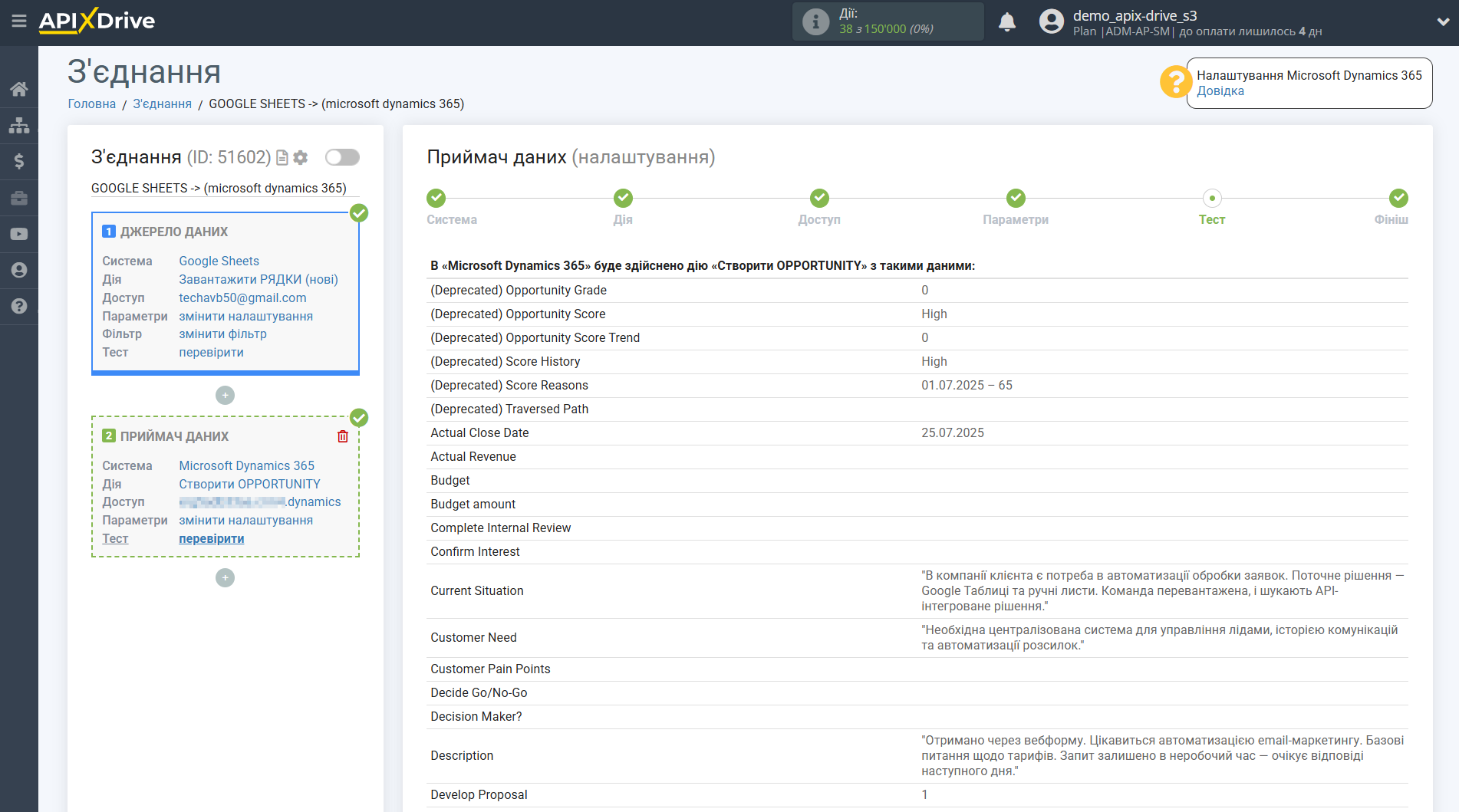Click змінити фільтр link
The height and width of the screenshot is (812, 1459).
pyautogui.click(x=222, y=334)
